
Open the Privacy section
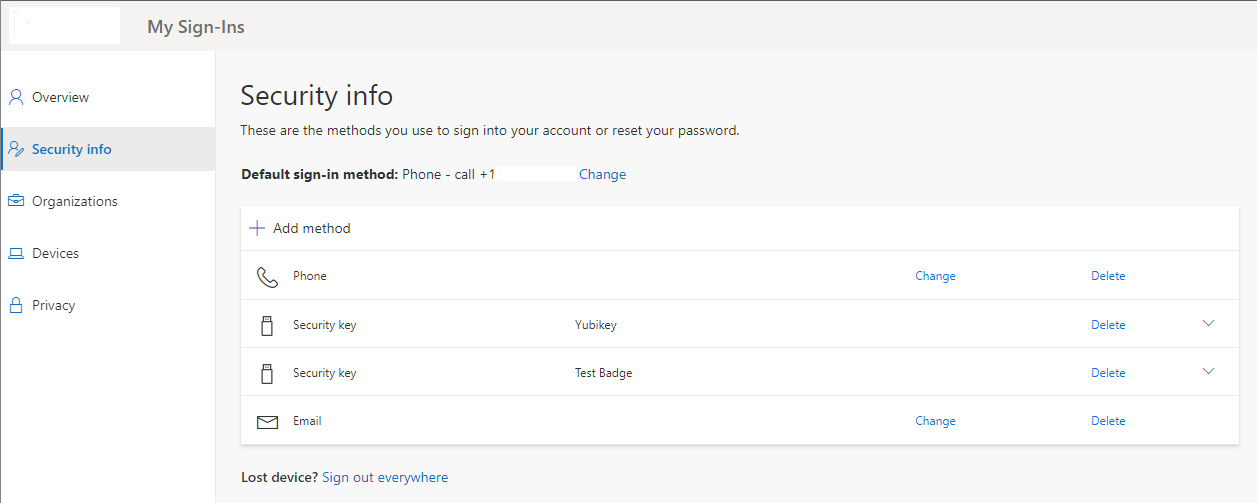[x=53, y=305]
